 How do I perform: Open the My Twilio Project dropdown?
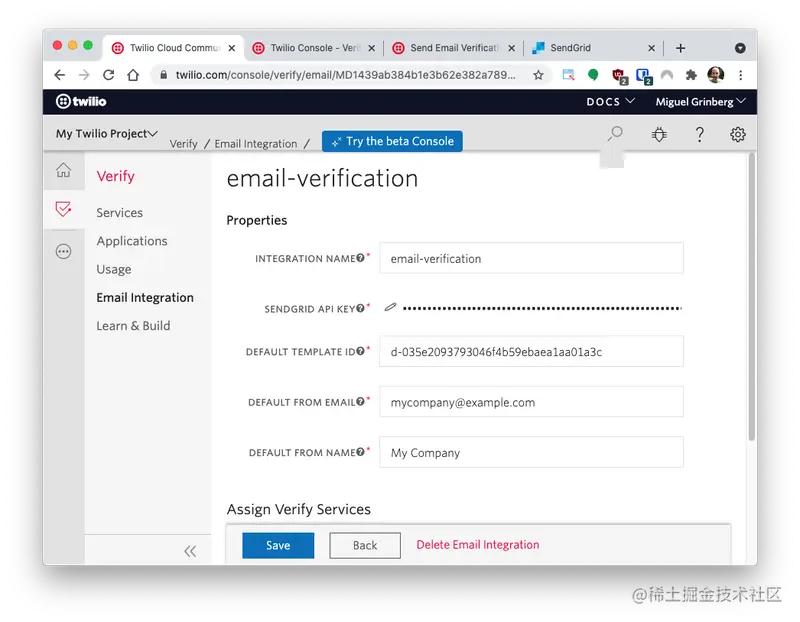[103, 133]
